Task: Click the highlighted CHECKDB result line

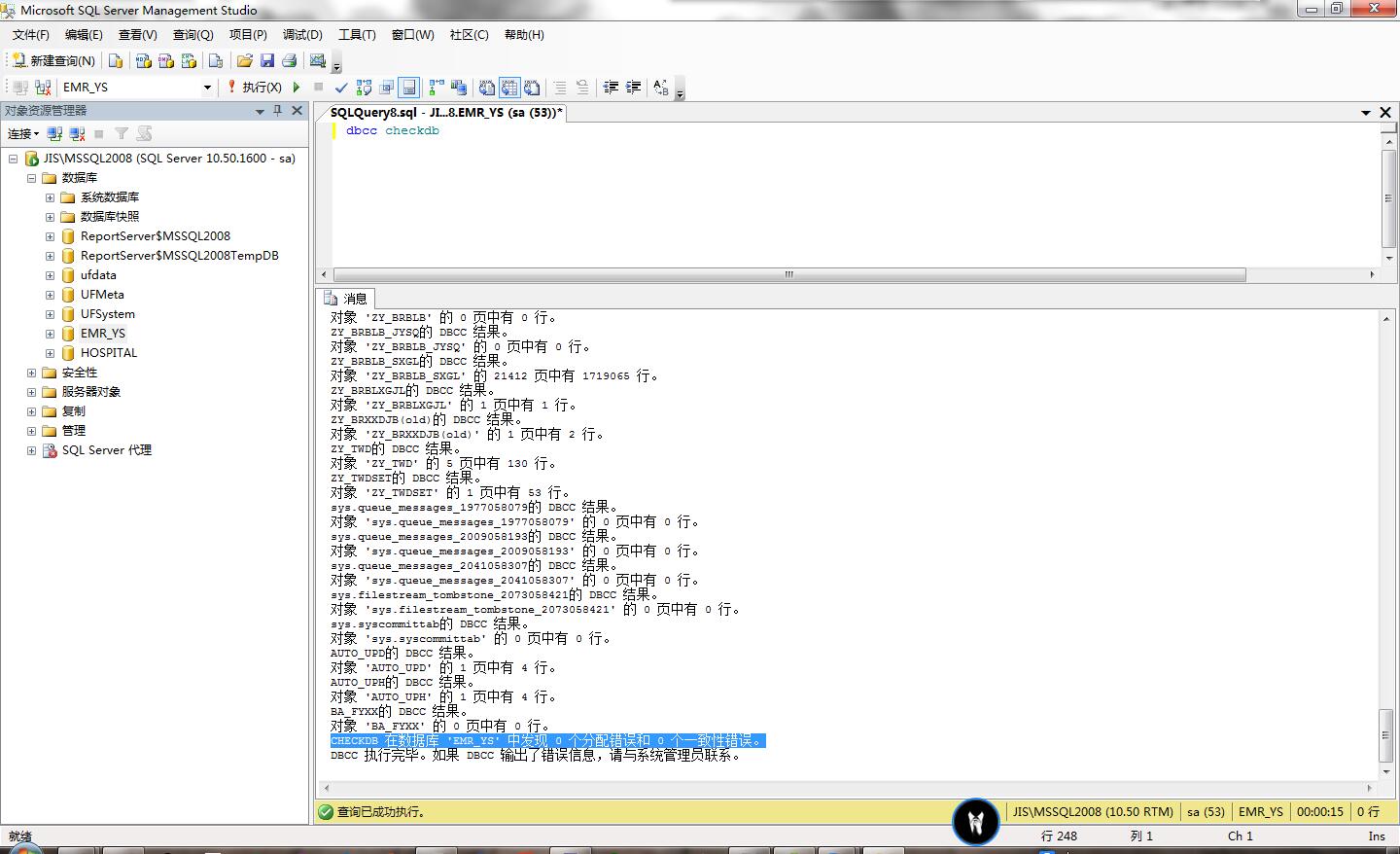Action: point(547,741)
